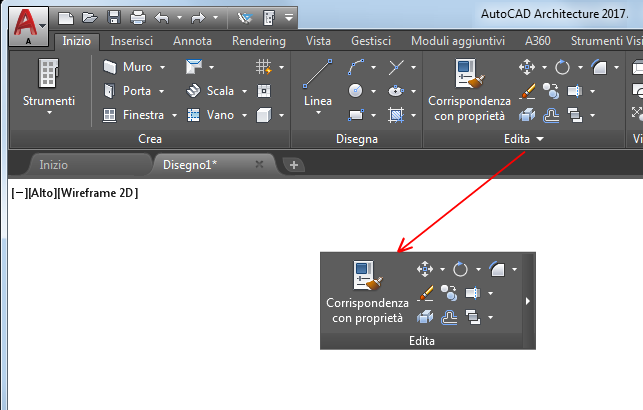The width and height of the screenshot is (643, 410).
Task: Save the drawing with the floppy icon
Action: (114, 18)
